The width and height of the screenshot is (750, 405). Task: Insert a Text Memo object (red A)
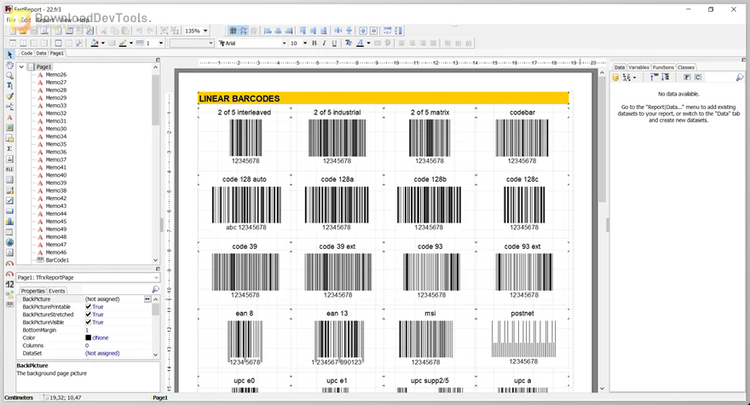pyautogui.click(x=10, y=117)
